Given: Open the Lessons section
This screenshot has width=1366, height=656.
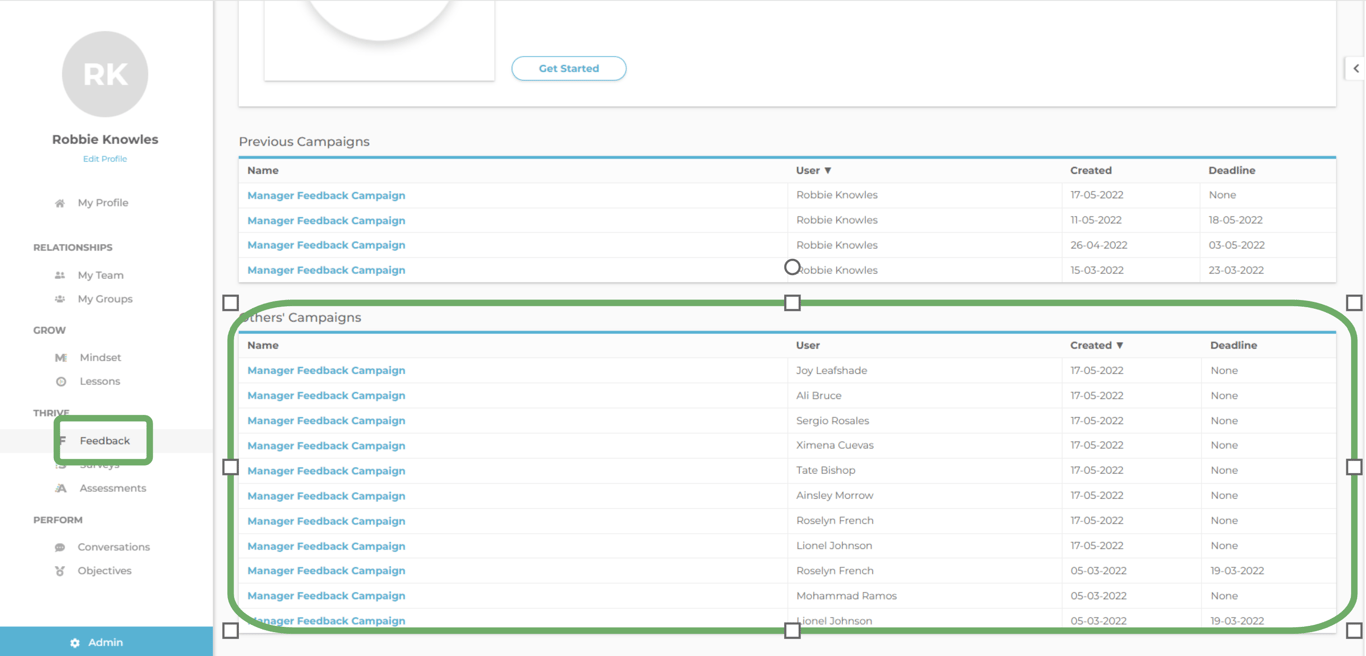Looking at the screenshot, I should coord(100,381).
